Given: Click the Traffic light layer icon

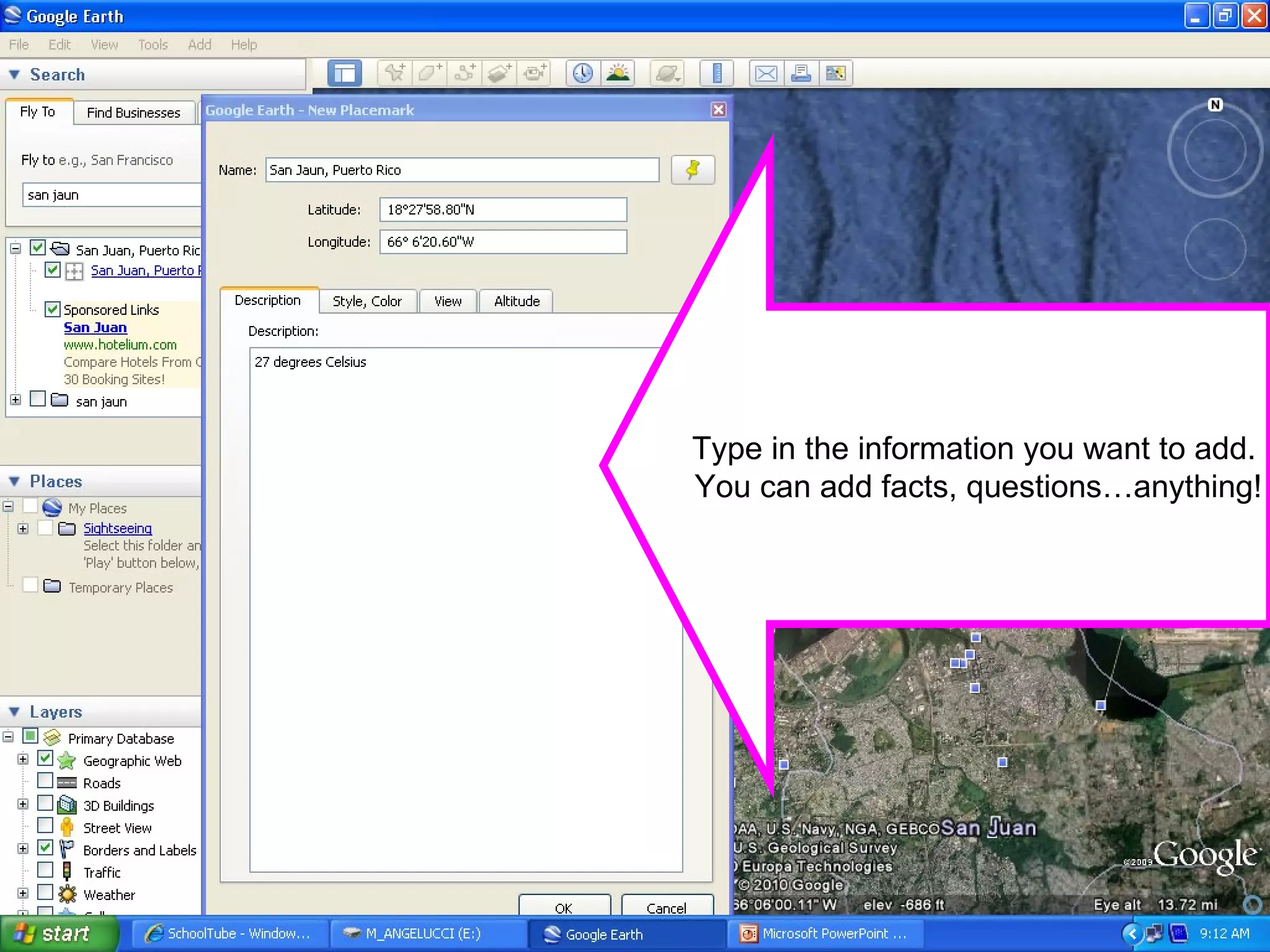Looking at the screenshot, I should click(67, 871).
